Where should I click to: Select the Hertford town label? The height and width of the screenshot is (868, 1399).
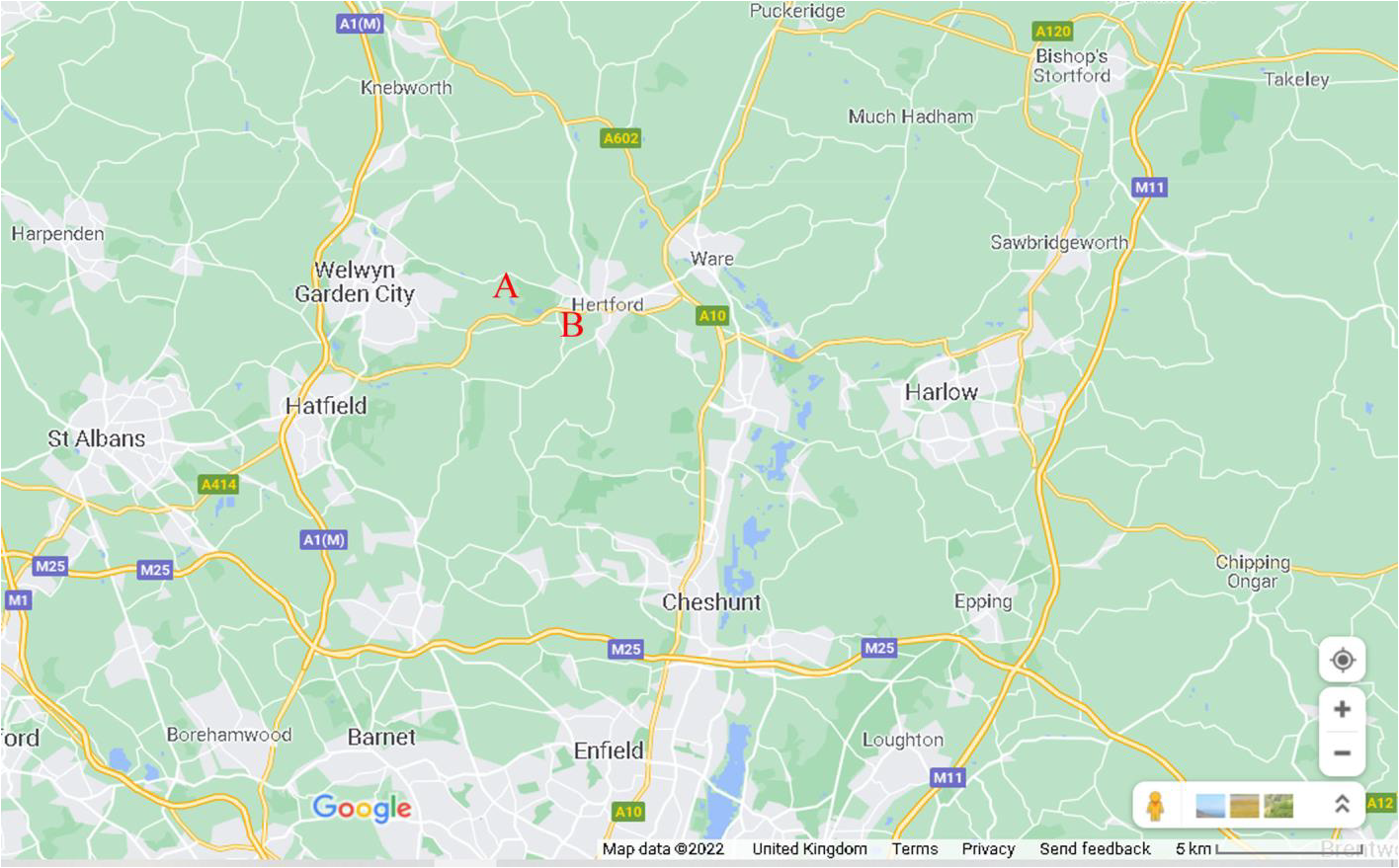[x=608, y=304]
